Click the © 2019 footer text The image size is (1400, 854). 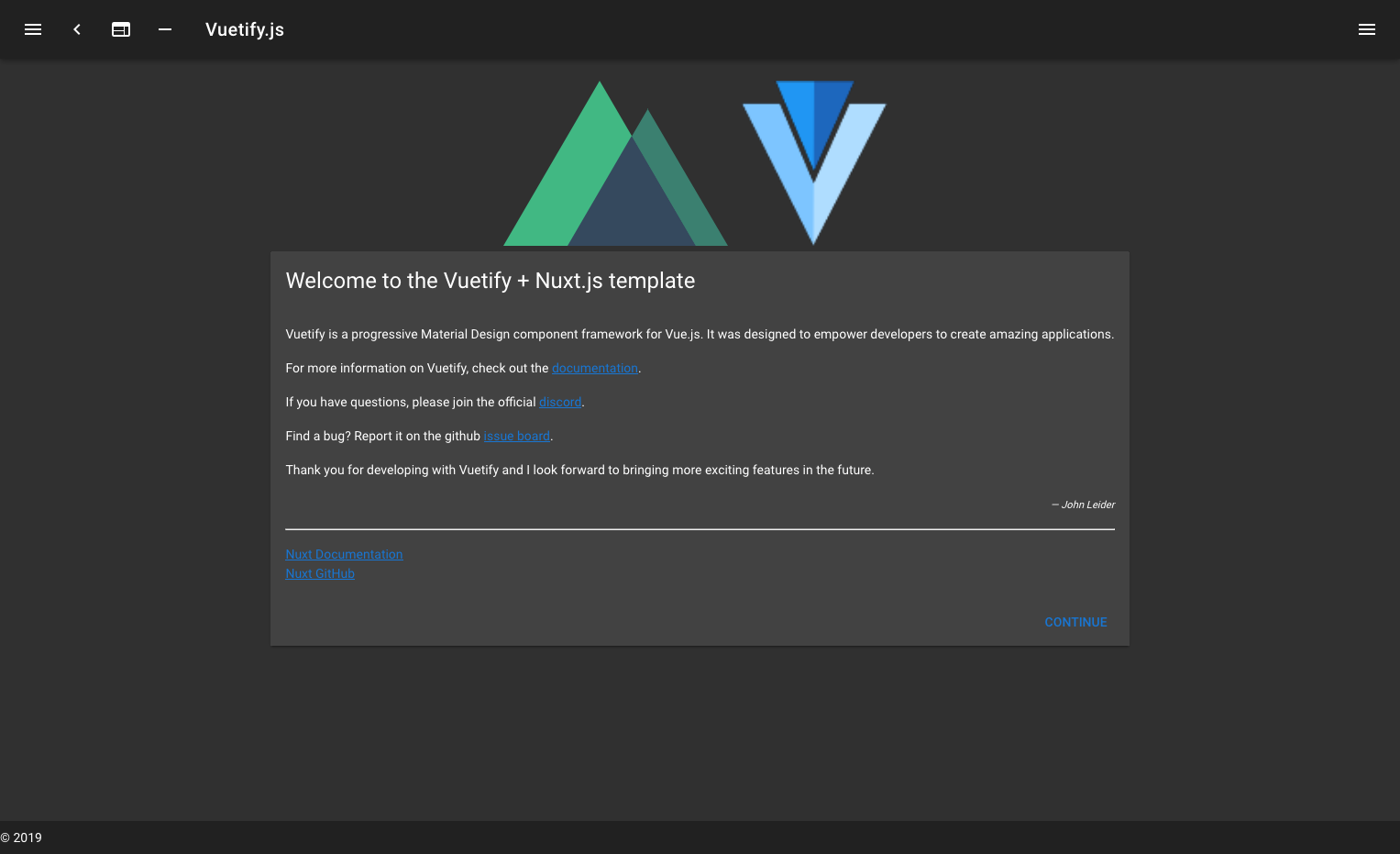pyautogui.click(x=21, y=837)
